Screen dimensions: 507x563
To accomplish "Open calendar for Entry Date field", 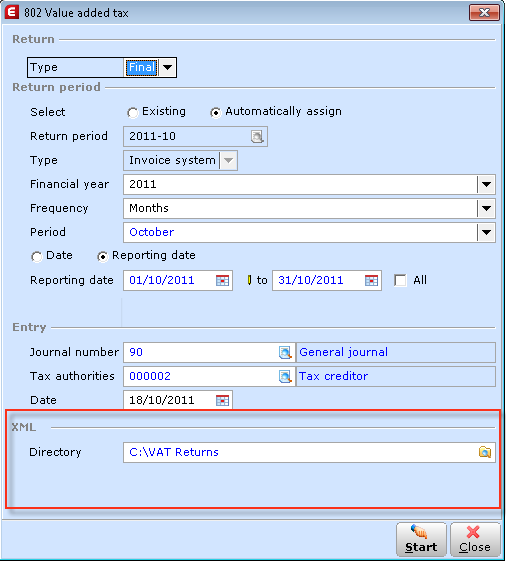I will [222, 400].
